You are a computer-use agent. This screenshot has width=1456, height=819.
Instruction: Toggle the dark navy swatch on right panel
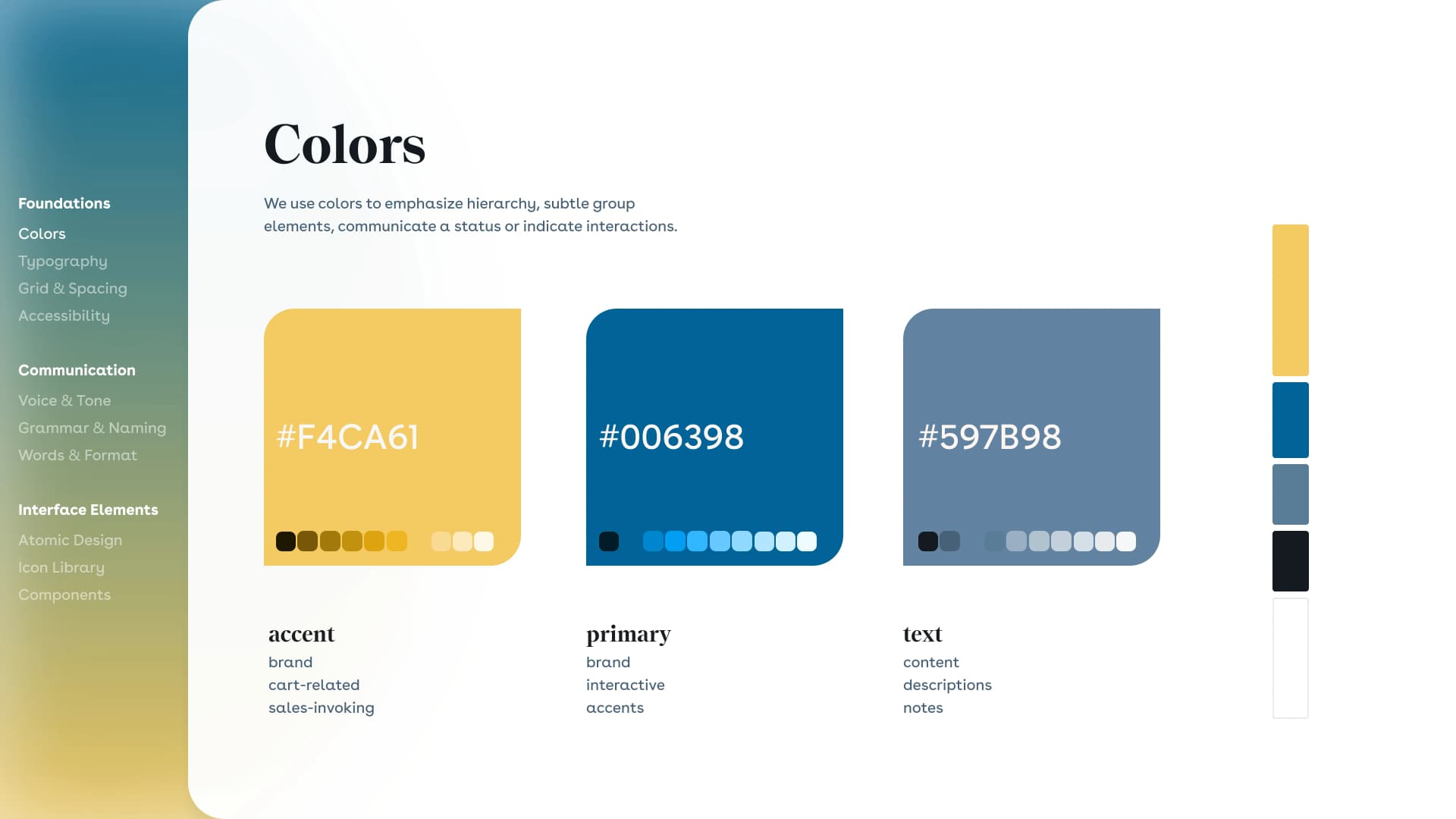tap(1290, 560)
